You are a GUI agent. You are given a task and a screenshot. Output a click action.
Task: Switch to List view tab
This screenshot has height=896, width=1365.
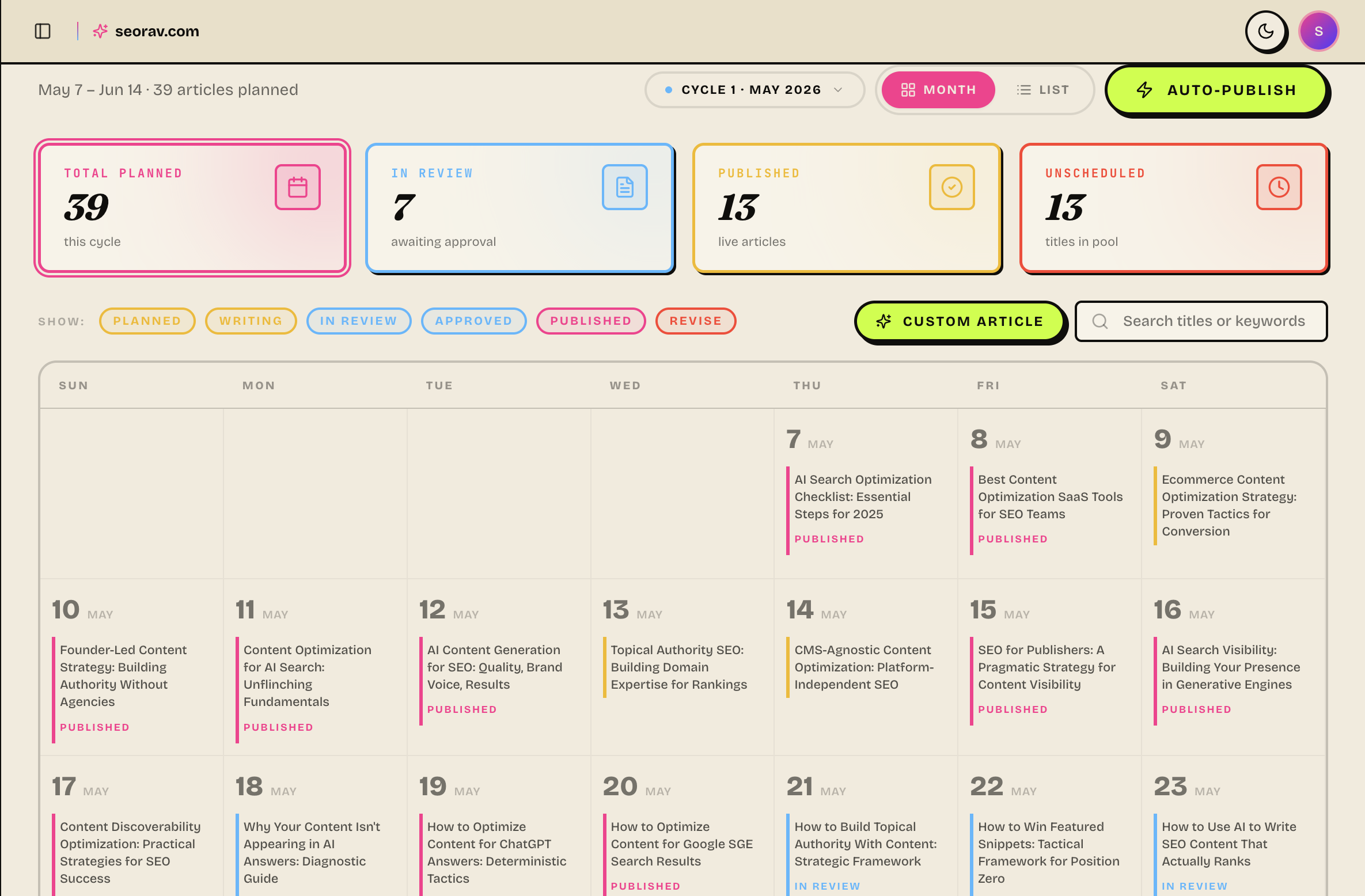pos(1044,90)
